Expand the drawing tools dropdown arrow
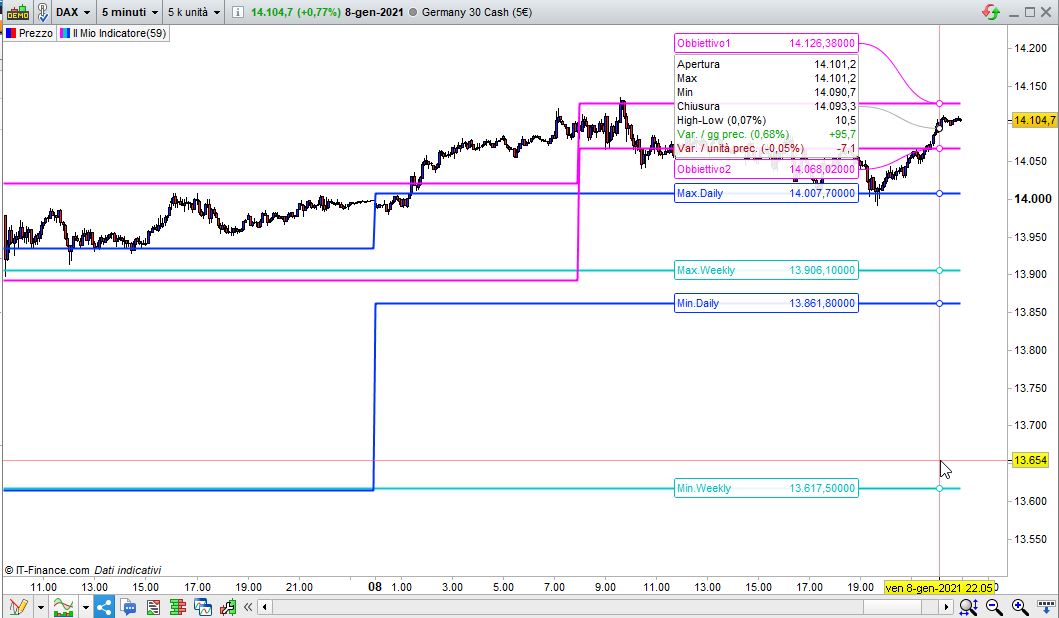This screenshot has width=1059, height=618. (x=41, y=607)
